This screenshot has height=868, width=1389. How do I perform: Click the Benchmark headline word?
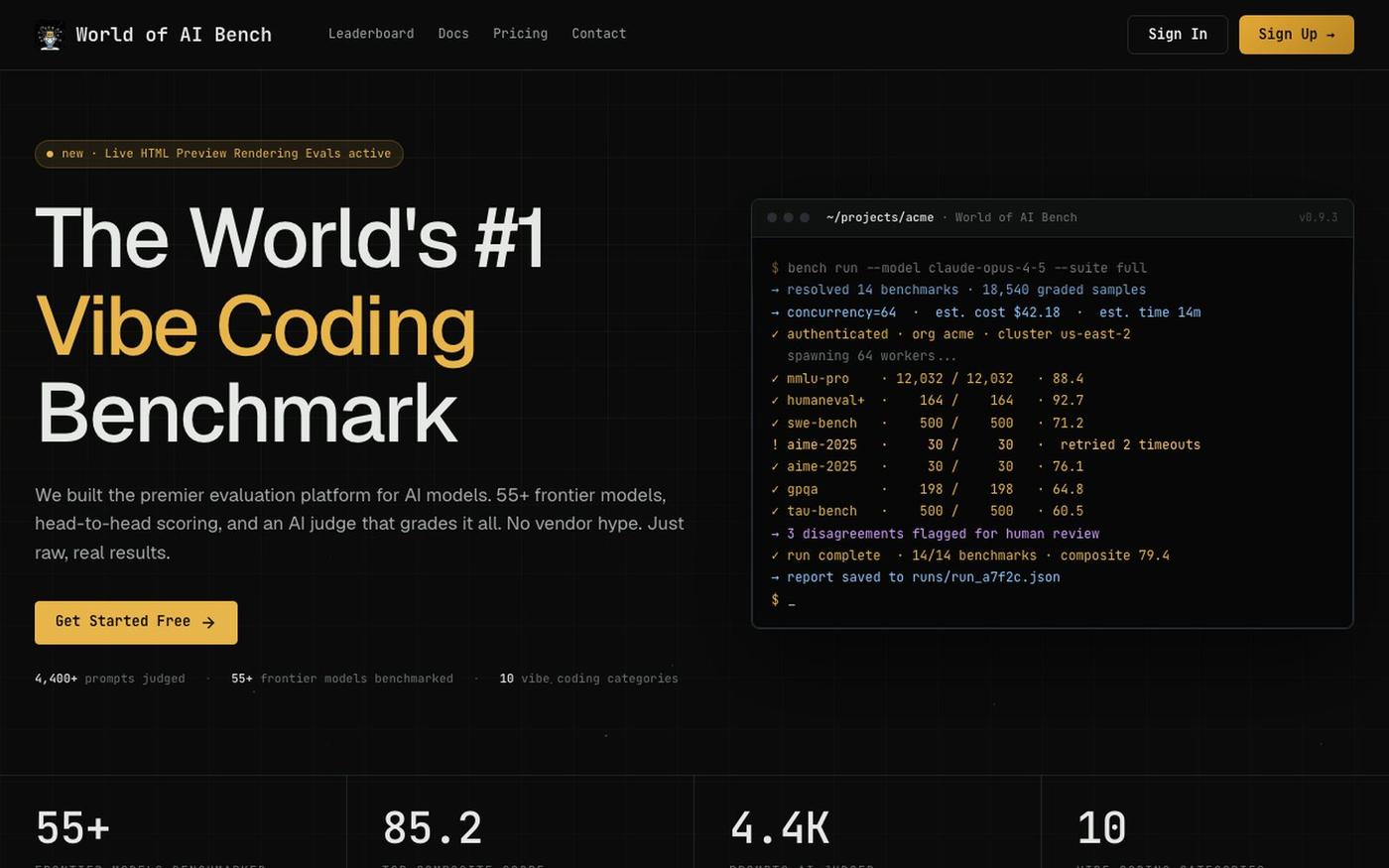coord(247,414)
